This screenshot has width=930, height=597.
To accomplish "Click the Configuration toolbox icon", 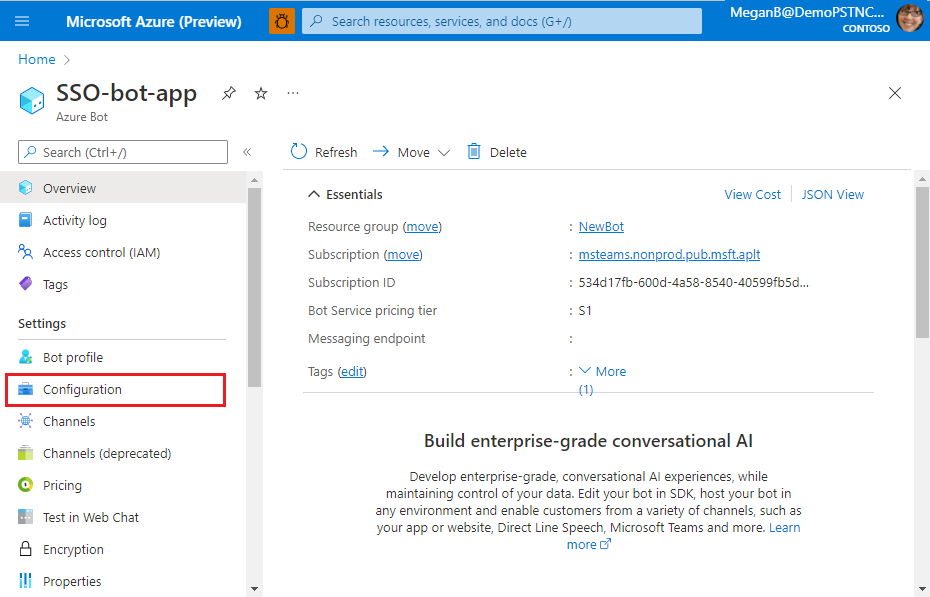I will pyautogui.click(x=26, y=389).
